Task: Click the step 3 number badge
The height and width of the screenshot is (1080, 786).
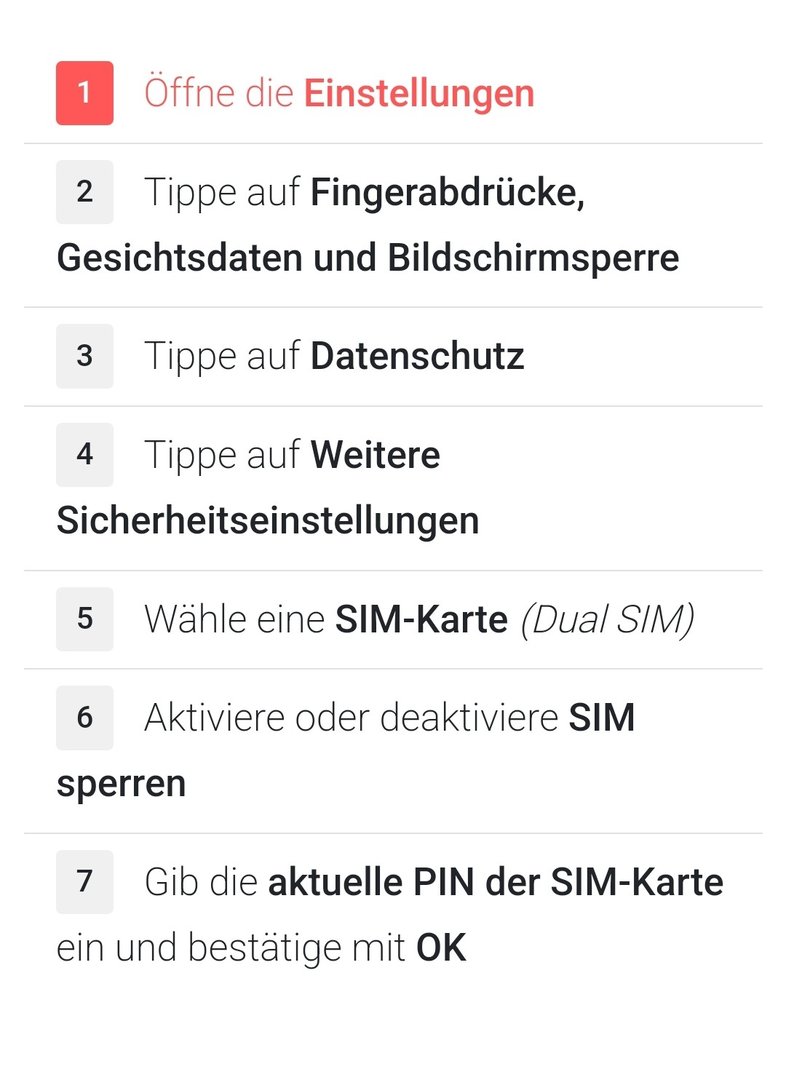Action: pos(84,355)
